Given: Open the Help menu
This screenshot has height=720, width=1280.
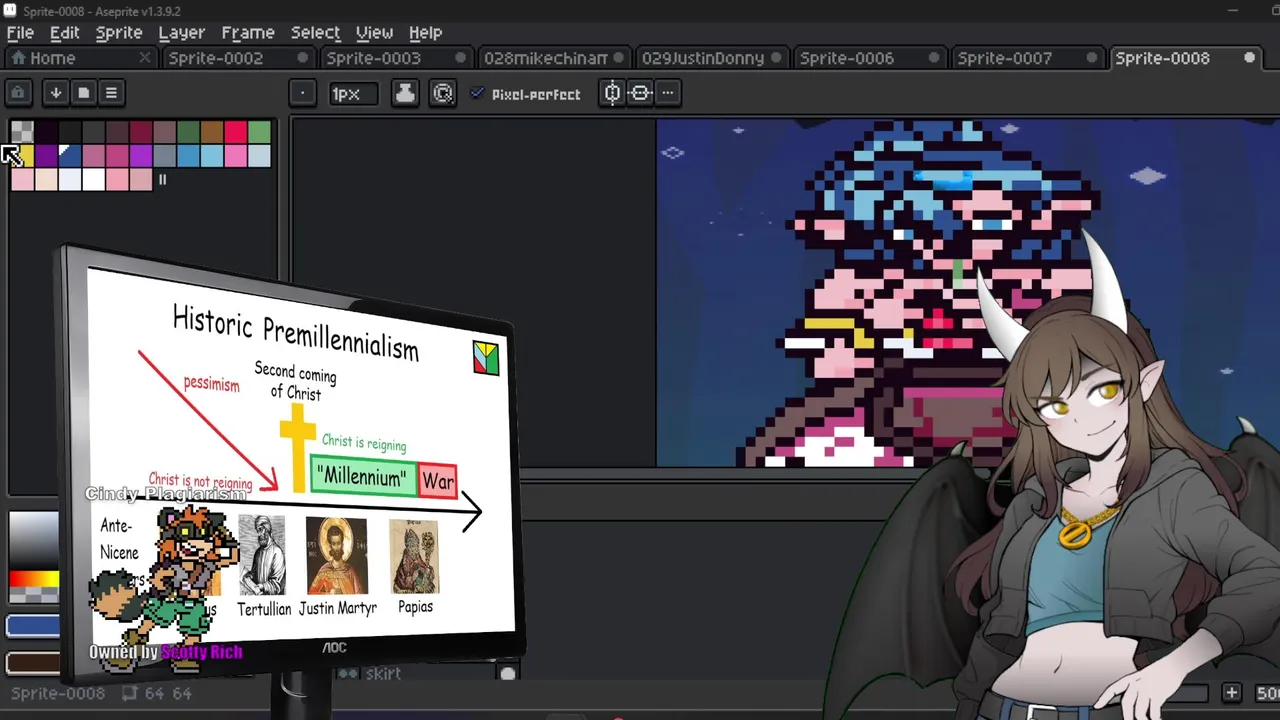Looking at the screenshot, I should click(425, 32).
